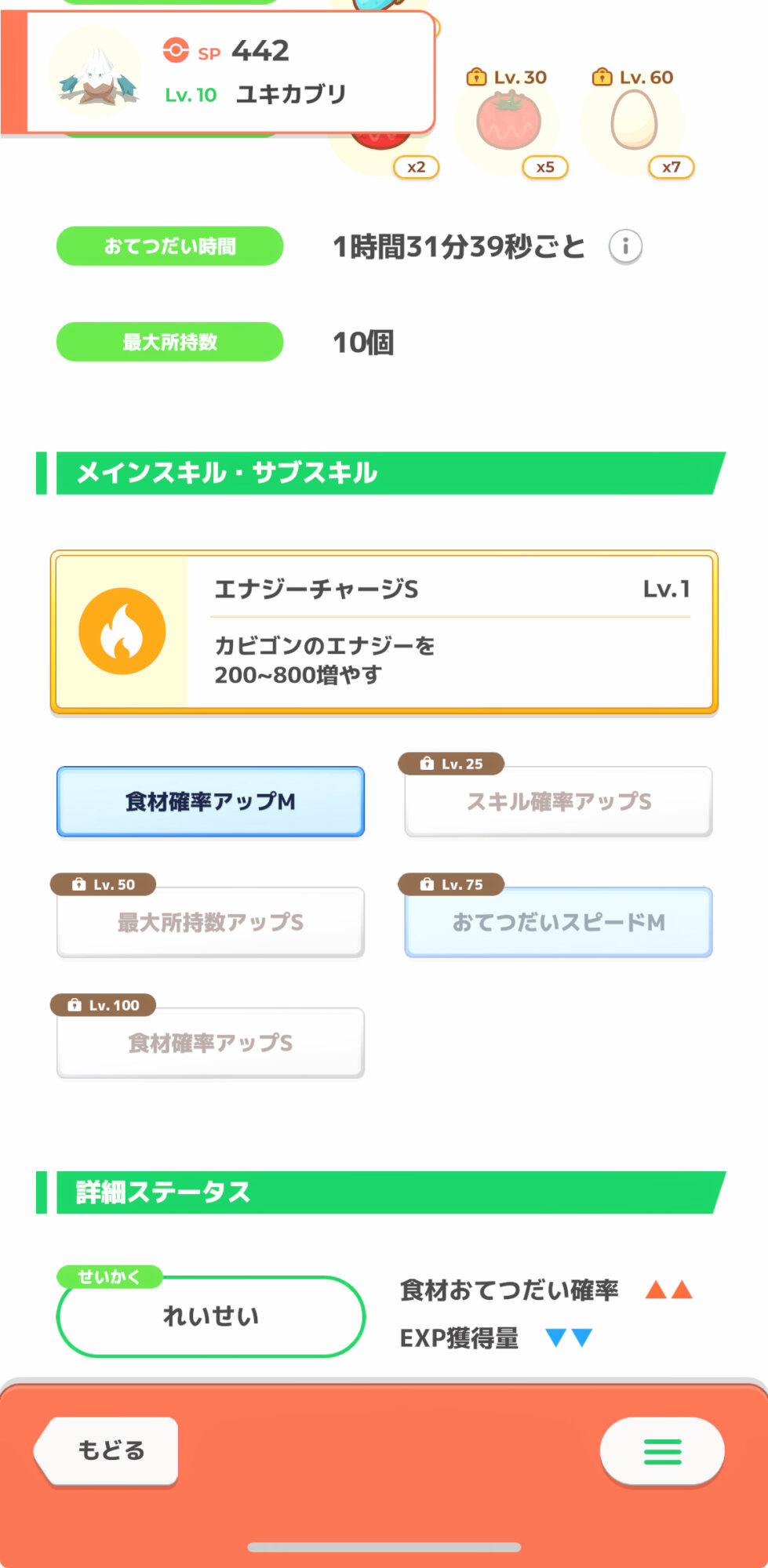This screenshot has height=1568, width=768.
Task: Tap the 最大所持数 green label
Action: [169, 342]
